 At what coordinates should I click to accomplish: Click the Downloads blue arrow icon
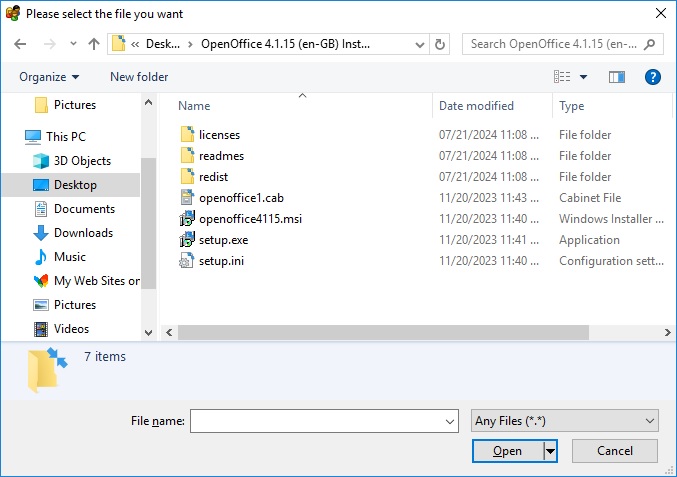pyautogui.click(x=41, y=233)
